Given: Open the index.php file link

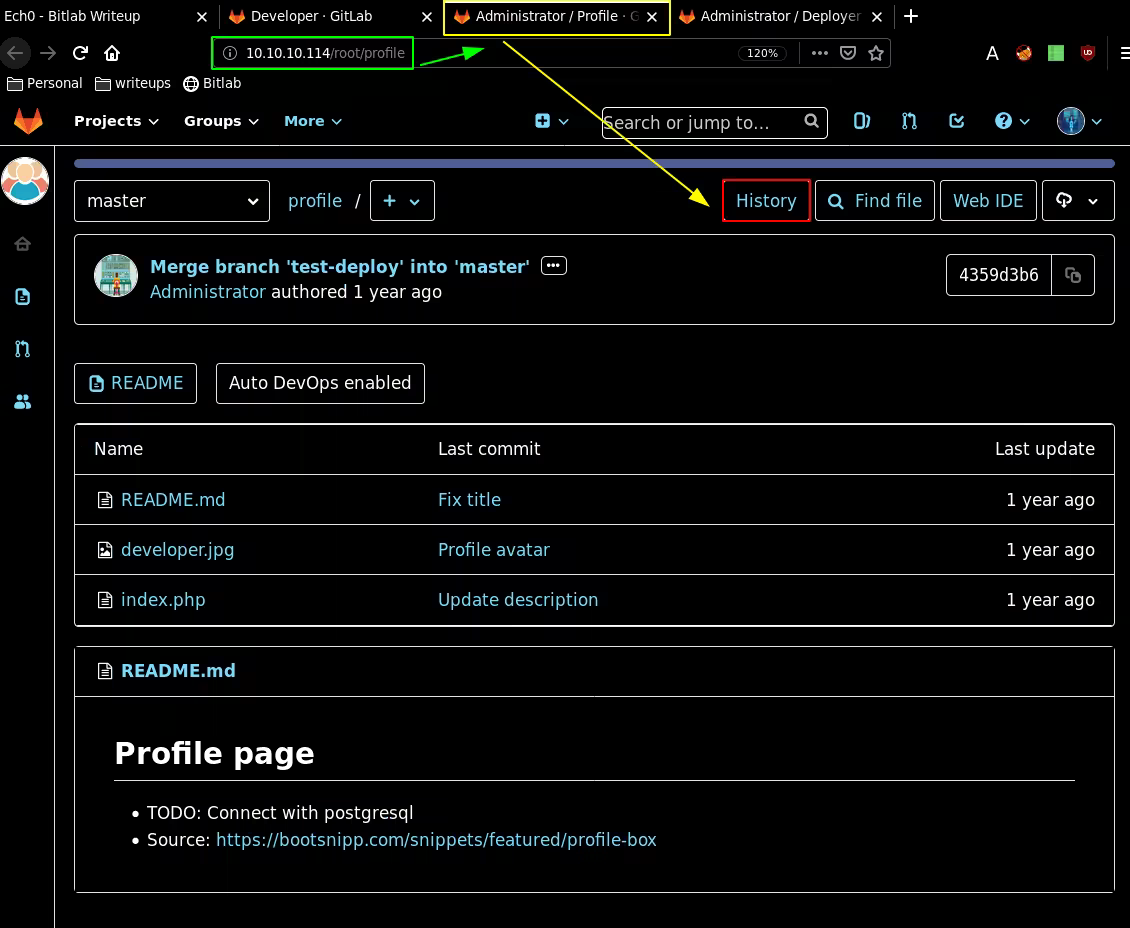Looking at the screenshot, I should [163, 600].
